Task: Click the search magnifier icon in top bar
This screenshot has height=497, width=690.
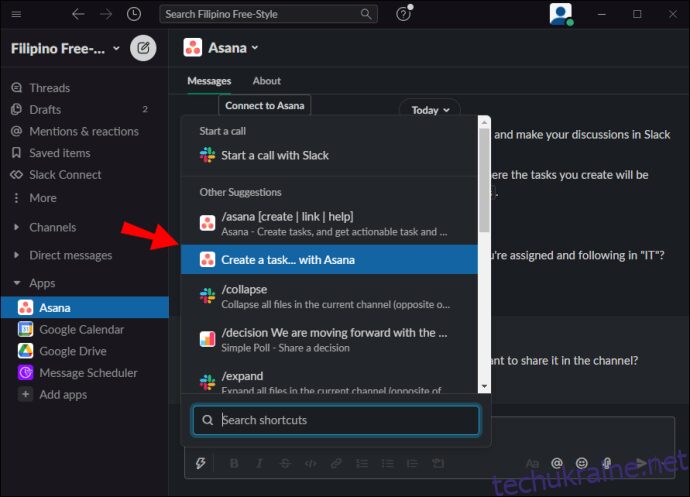Action: (366, 14)
